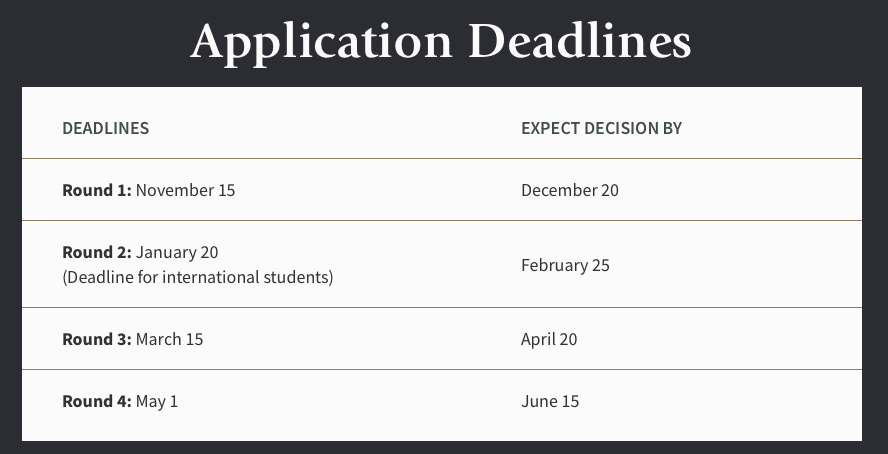This screenshot has height=454, width=888.
Task: Click the DEADLINES column header
Action: tap(105, 128)
